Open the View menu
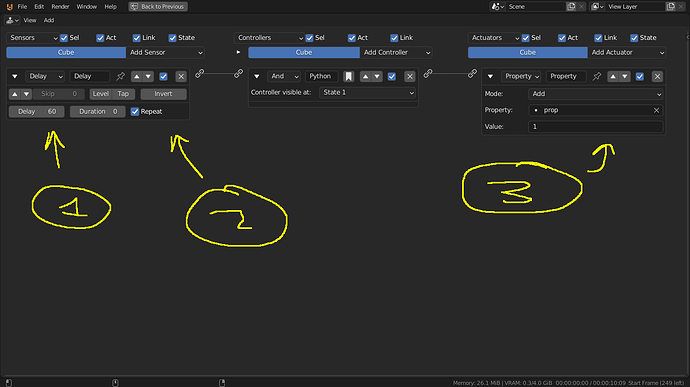 pos(30,20)
